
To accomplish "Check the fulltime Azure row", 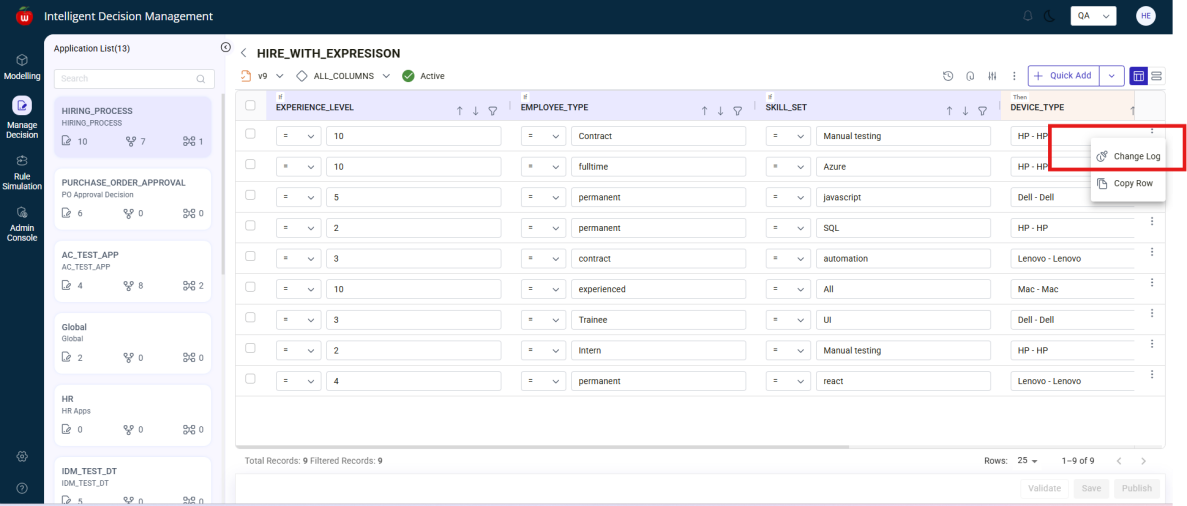I will click(x=251, y=164).
